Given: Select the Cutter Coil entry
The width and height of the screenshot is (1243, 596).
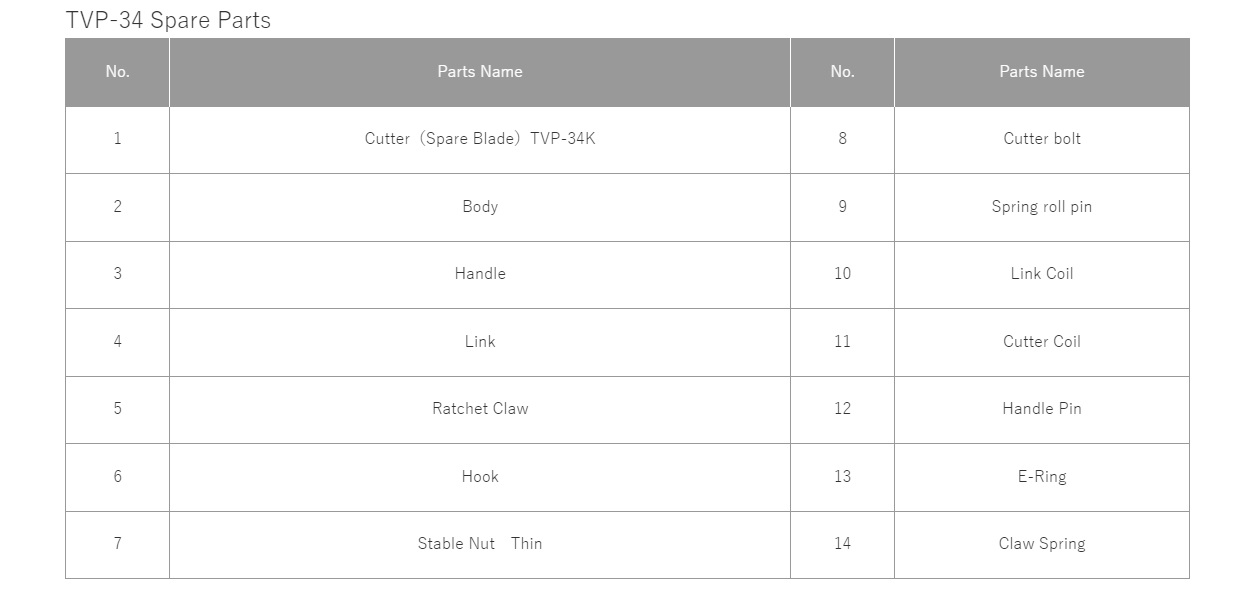Looking at the screenshot, I should pyautogui.click(x=1042, y=342).
